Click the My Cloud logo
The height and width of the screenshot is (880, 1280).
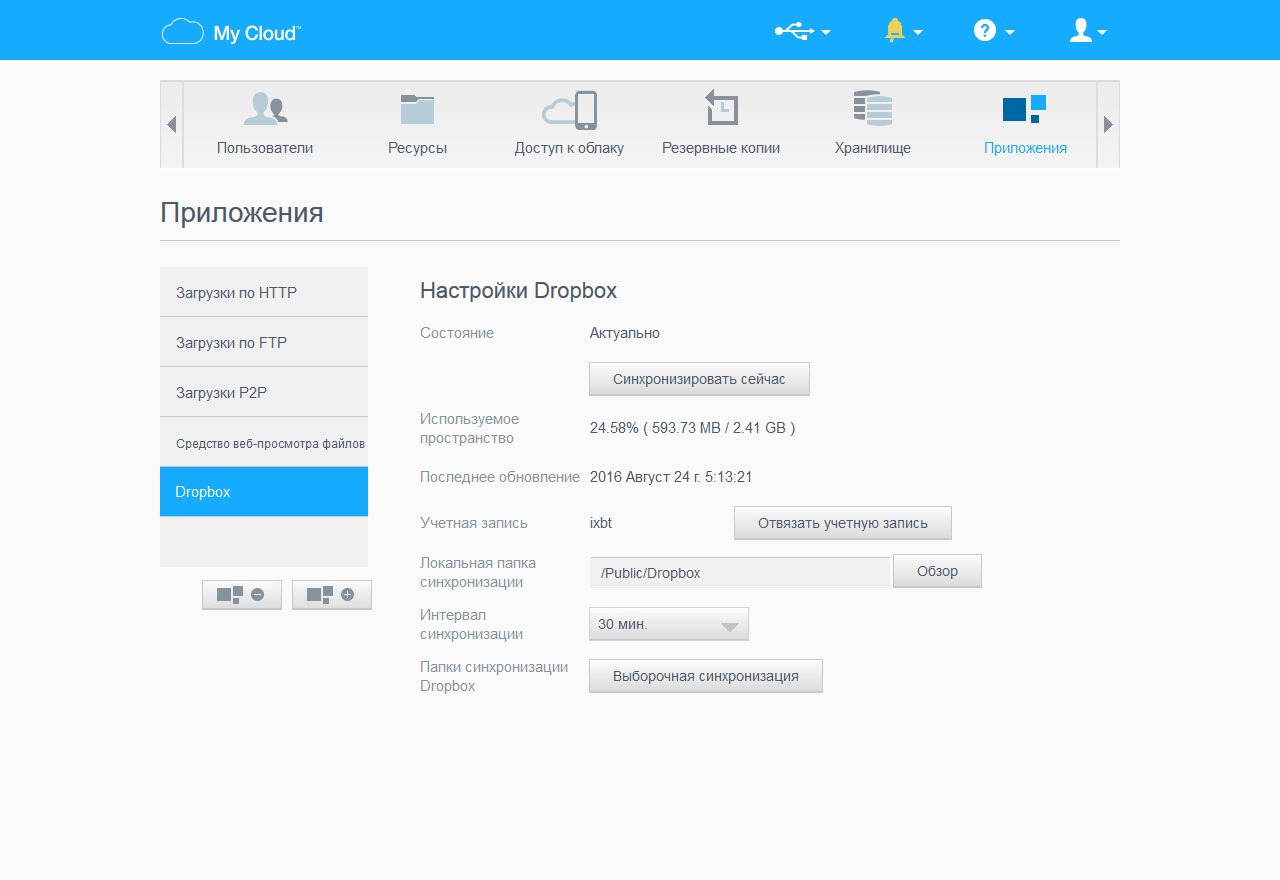tap(231, 32)
